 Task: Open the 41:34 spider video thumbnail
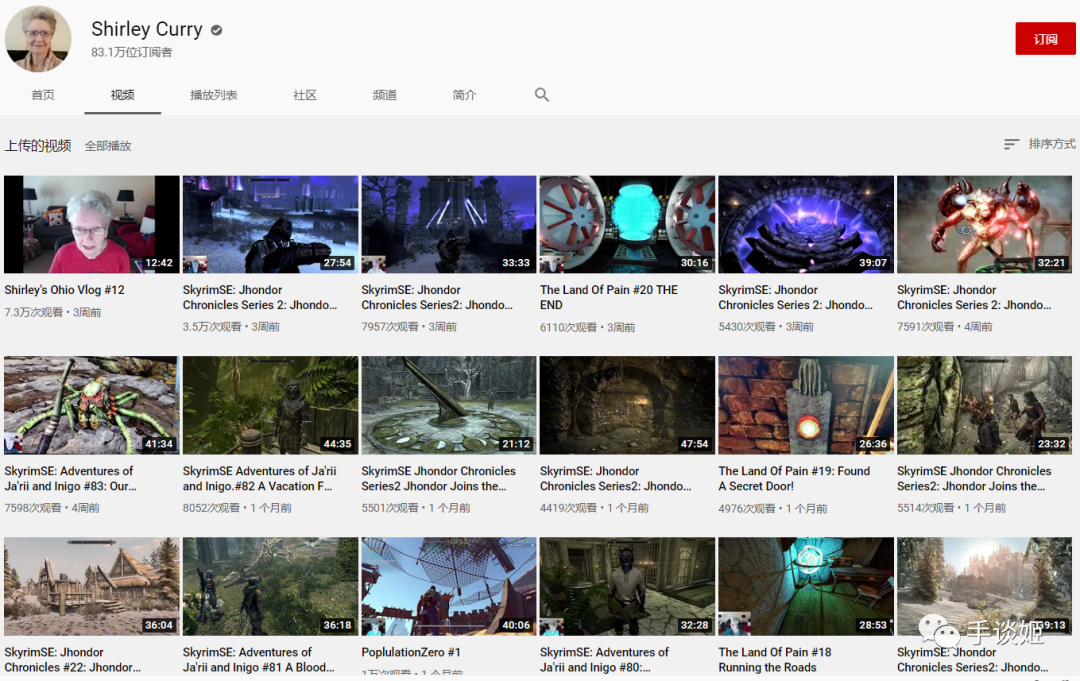coord(92,405)
